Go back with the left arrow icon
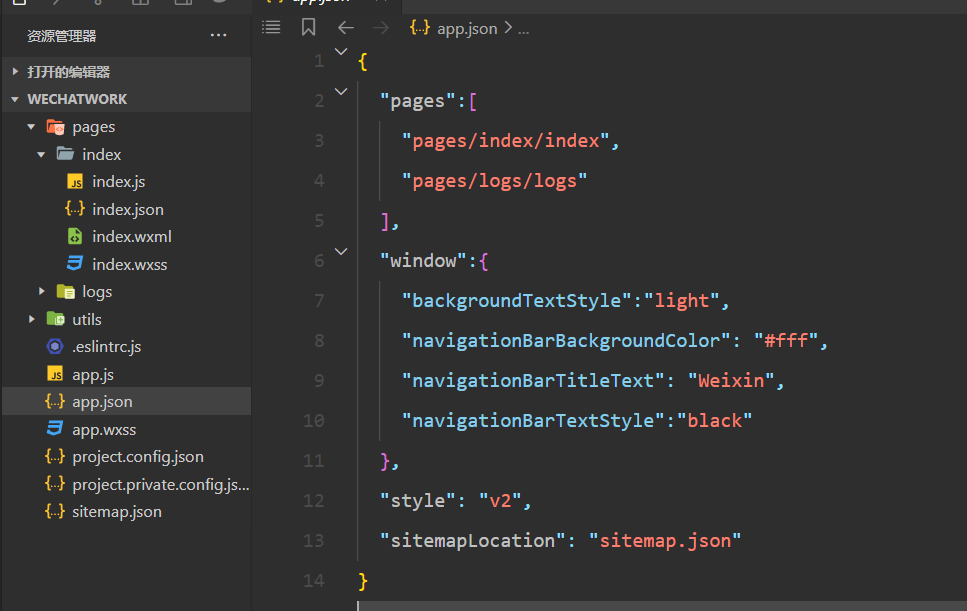Image resolution: width=967 pixels, height=611 pixels. pos(346,28)
